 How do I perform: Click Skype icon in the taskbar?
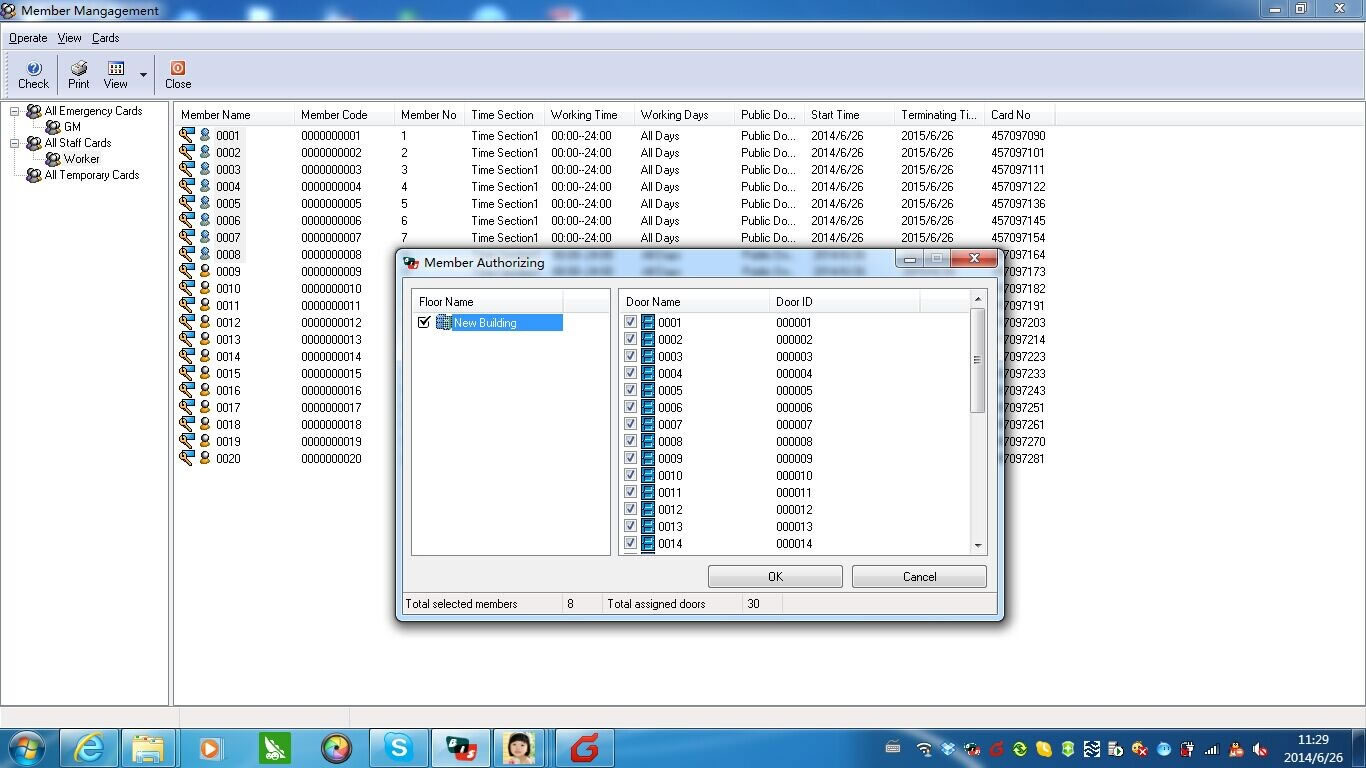click(x=398, y=748)
